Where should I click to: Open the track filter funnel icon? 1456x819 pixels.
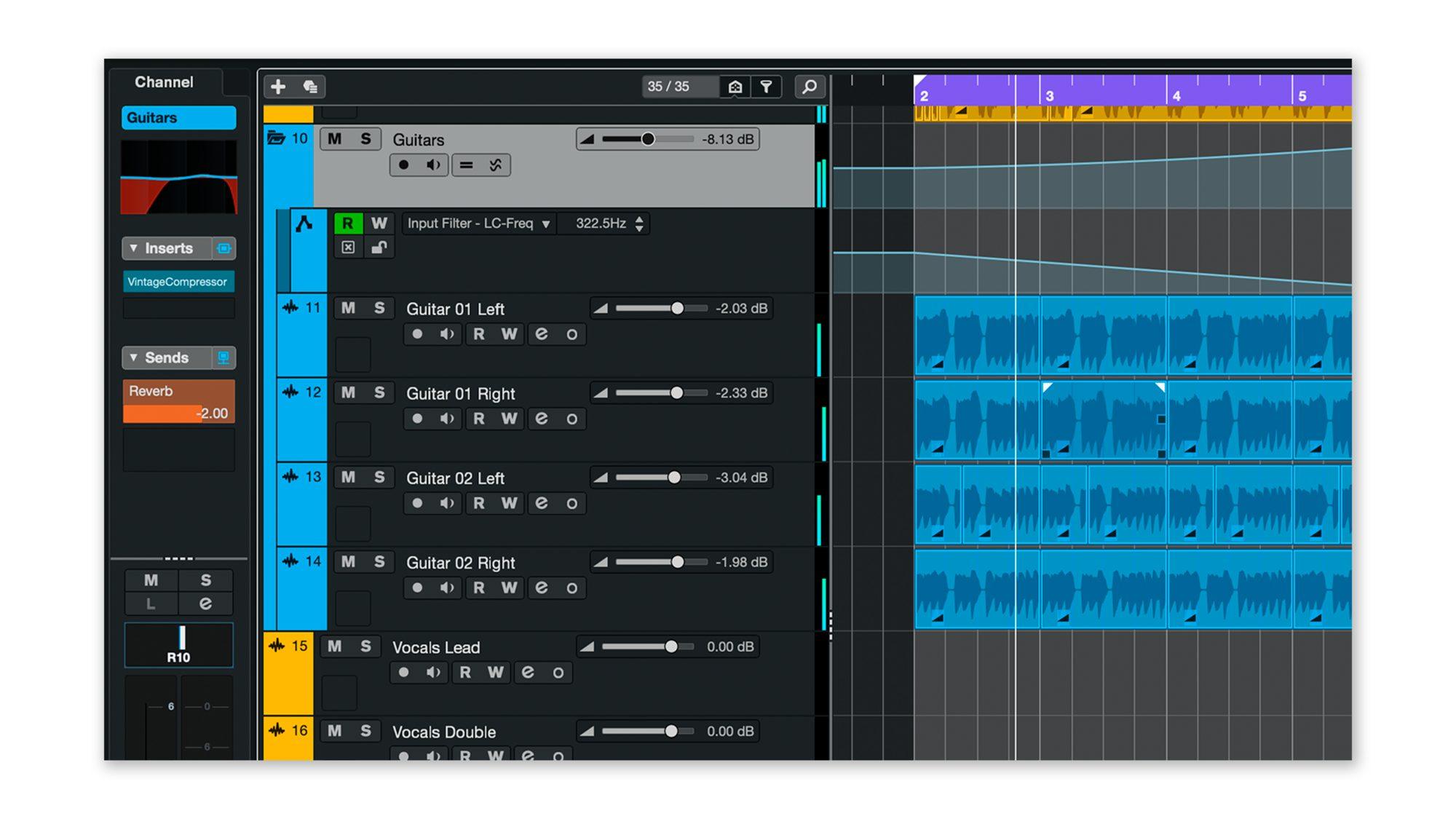767,87
